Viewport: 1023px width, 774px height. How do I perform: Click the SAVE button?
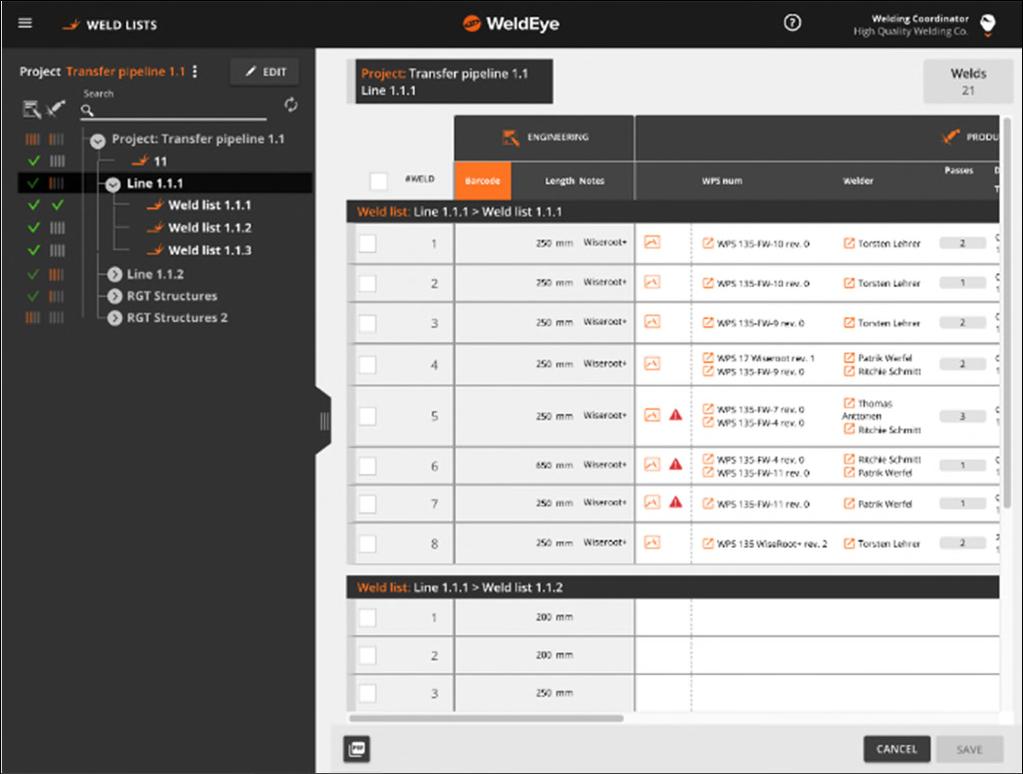[x=969, y=749]
